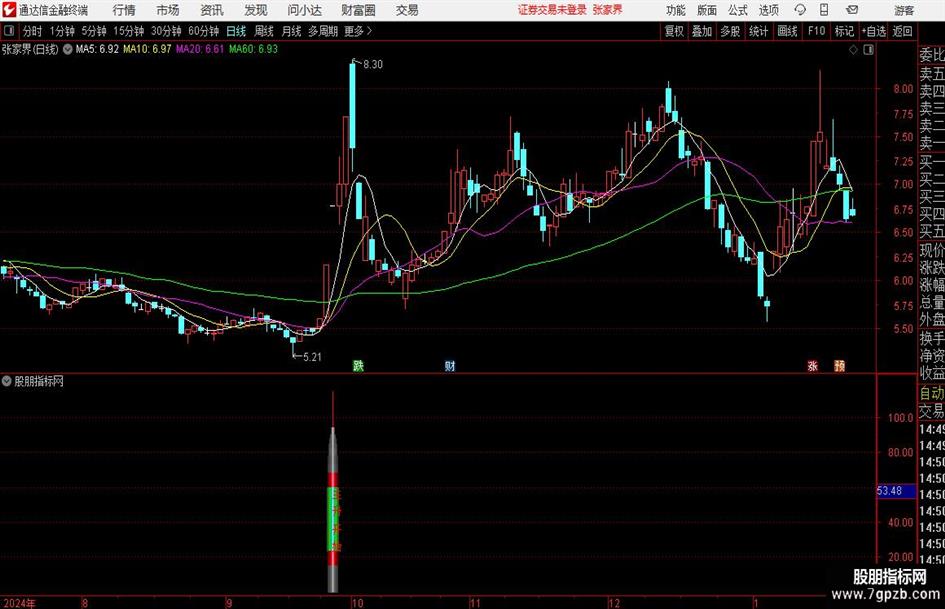Open the 选项 menu
Screen dimensions: 945x609
pyautogui.click(x=768, y=10)
